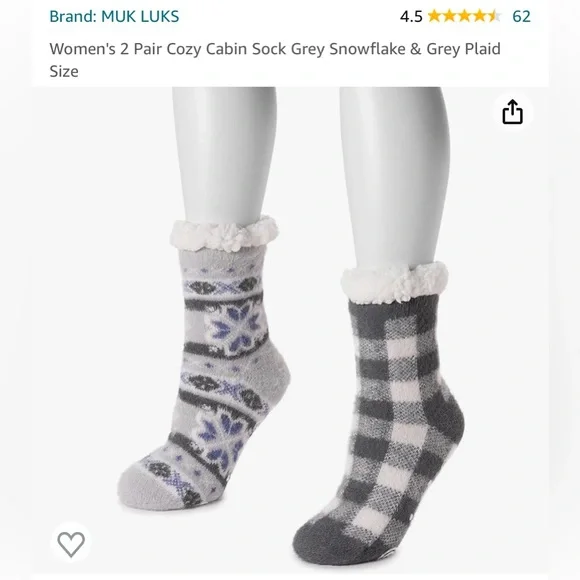Tap the star rating graphic
Viewport: 580px width, 580px height.
pos(465,16)
